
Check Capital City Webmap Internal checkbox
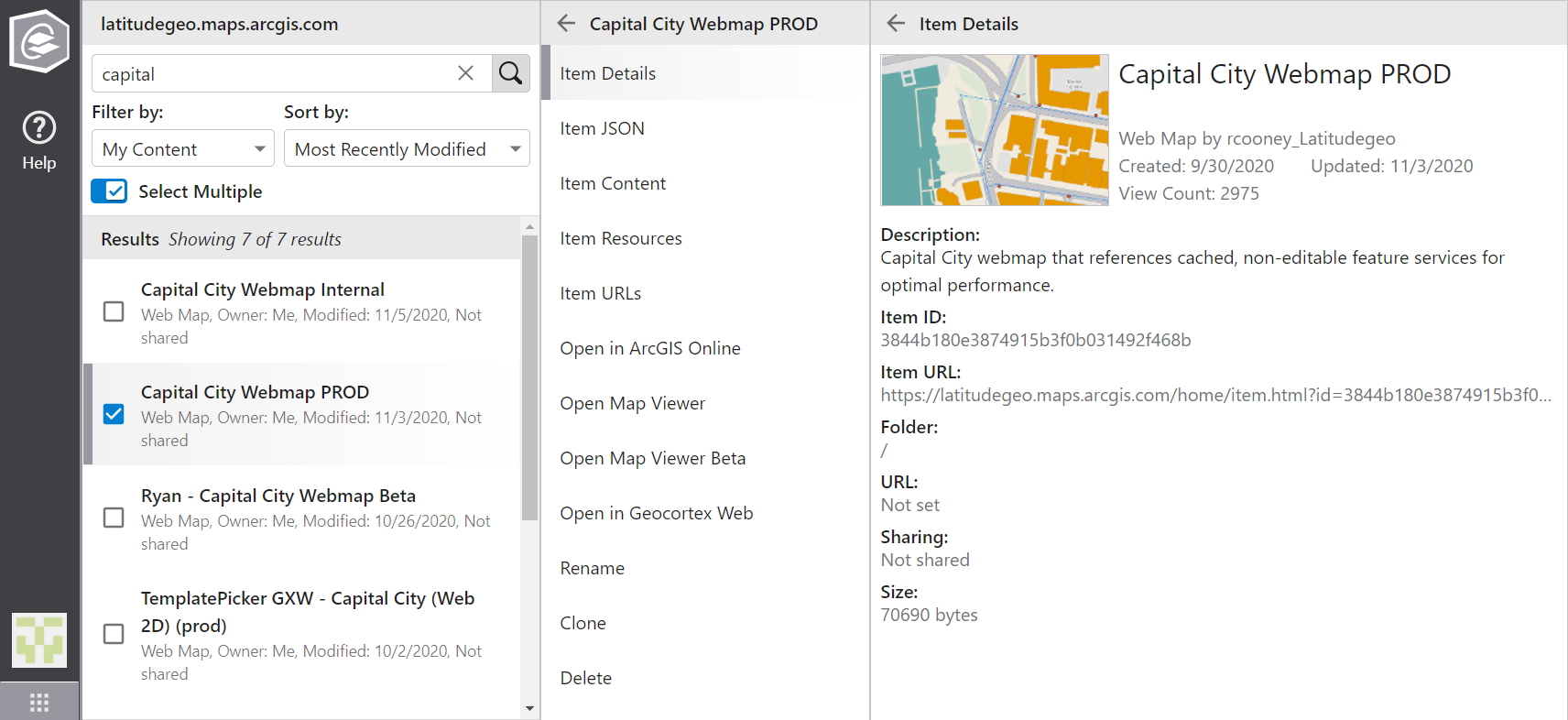(114, 311)
